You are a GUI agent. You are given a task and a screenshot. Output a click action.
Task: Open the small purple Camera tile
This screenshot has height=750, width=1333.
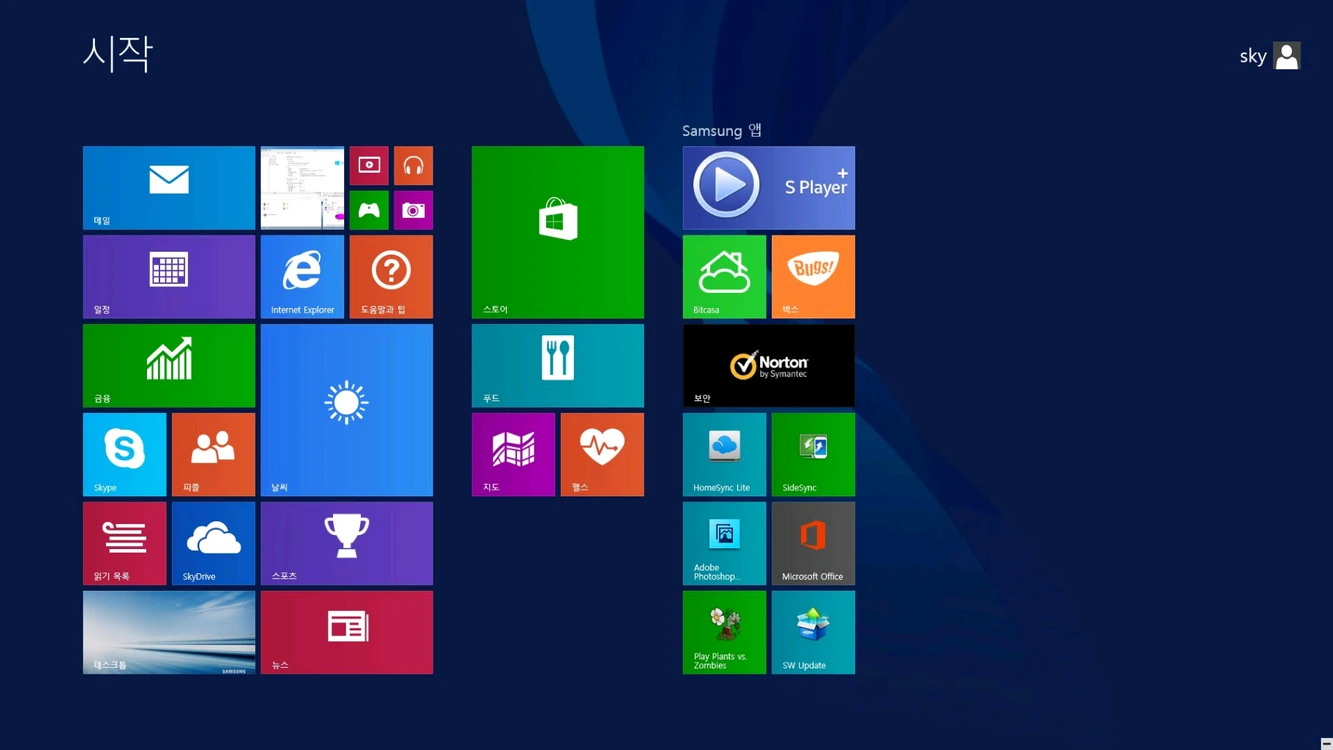pyautogui.click(x=413, y=210)
